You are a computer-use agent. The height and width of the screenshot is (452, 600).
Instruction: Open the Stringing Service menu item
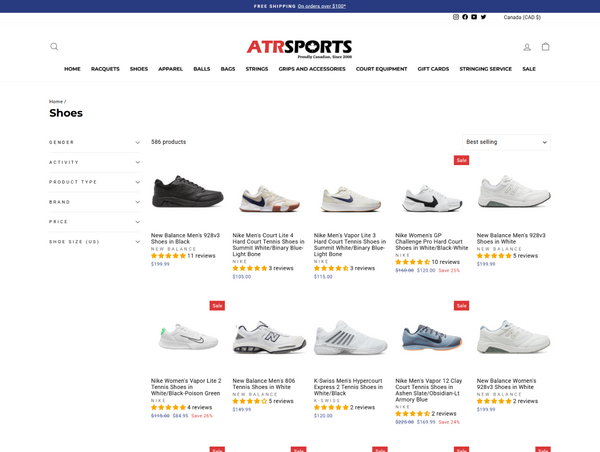pos(486,69)
